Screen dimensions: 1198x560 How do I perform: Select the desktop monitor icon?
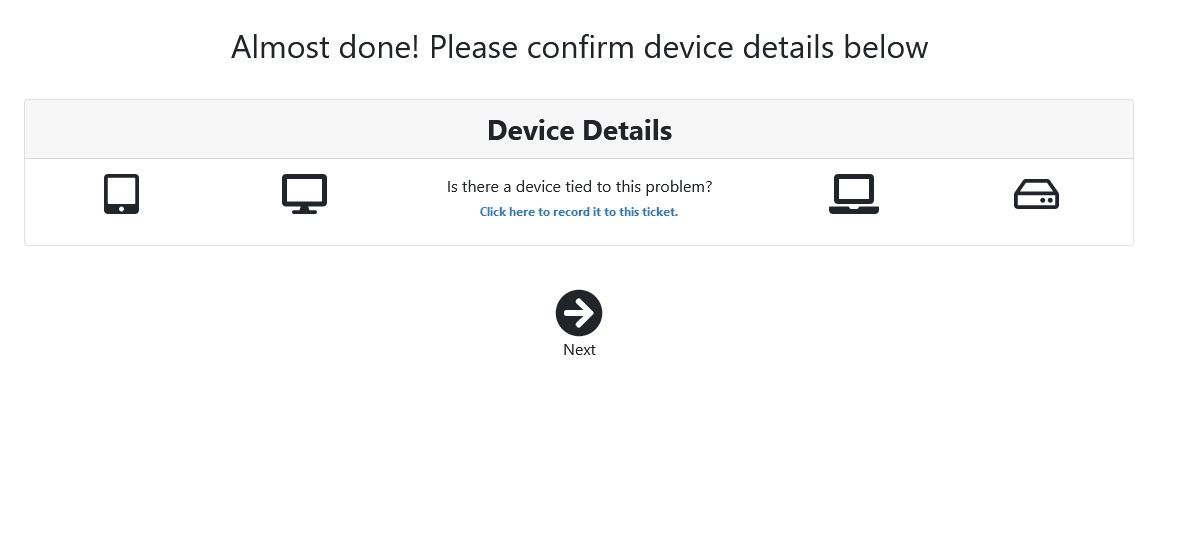click(304, 194)
